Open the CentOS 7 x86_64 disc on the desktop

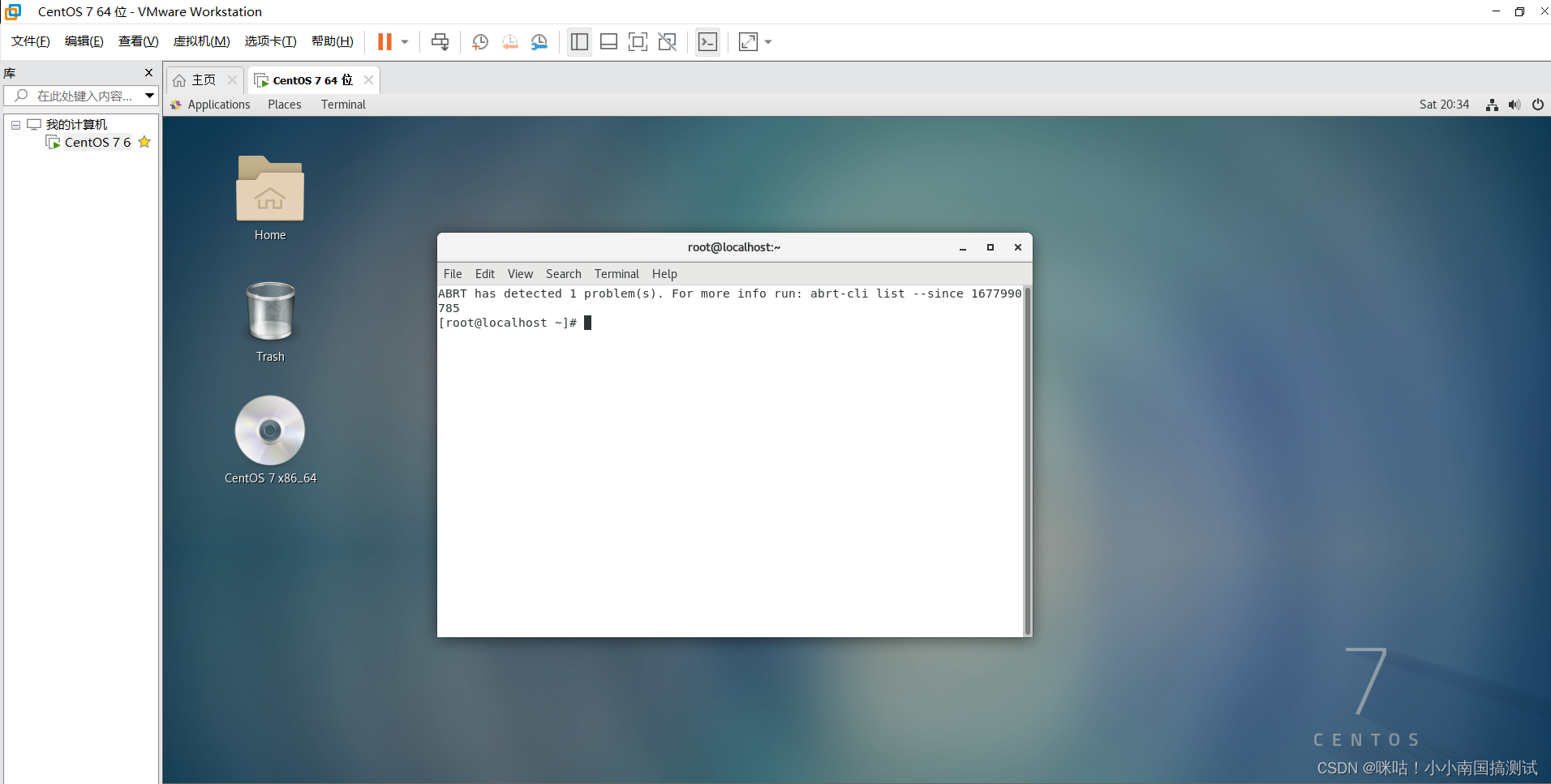pos(269,431)
